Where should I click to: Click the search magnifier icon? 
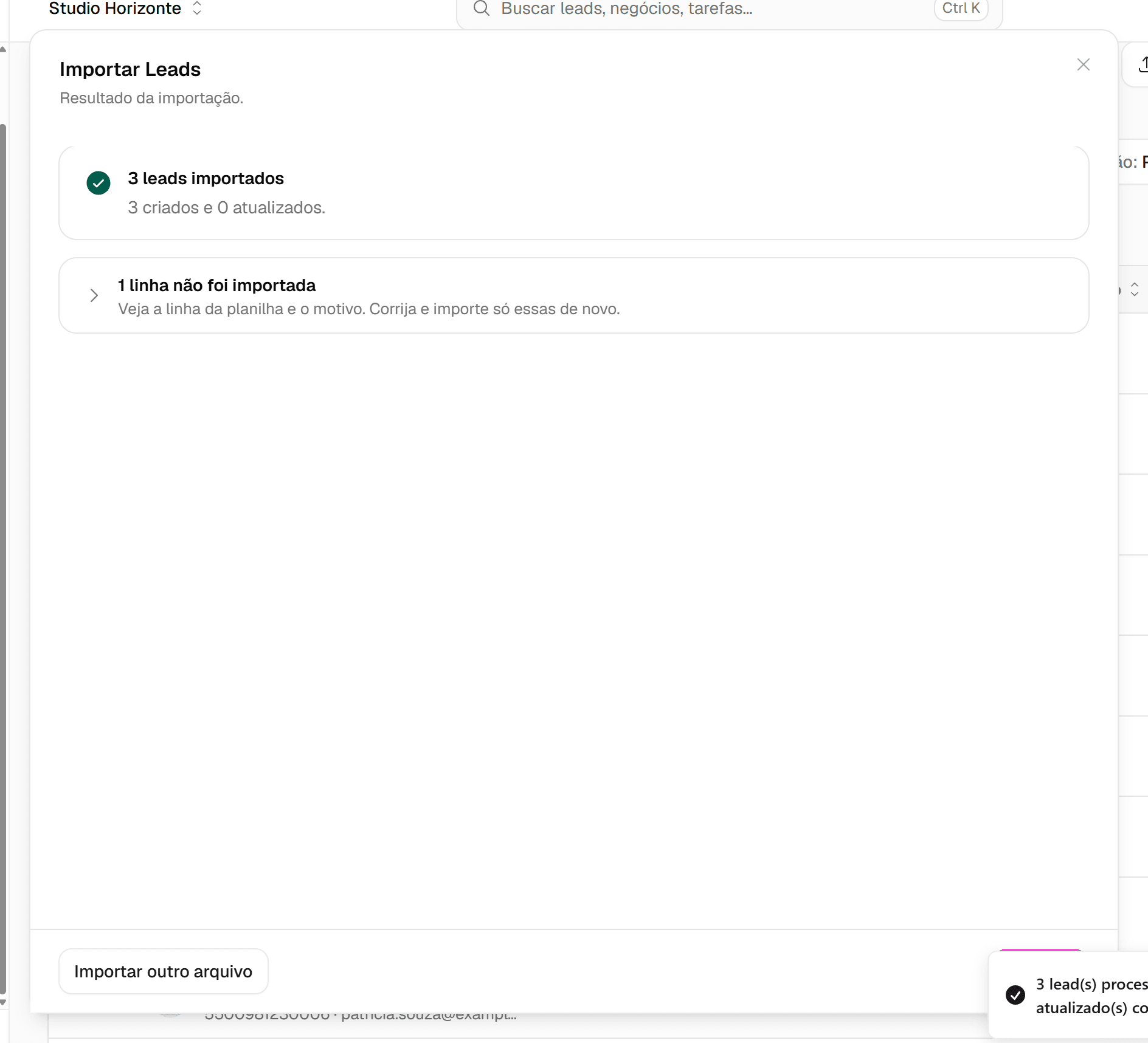481,9
